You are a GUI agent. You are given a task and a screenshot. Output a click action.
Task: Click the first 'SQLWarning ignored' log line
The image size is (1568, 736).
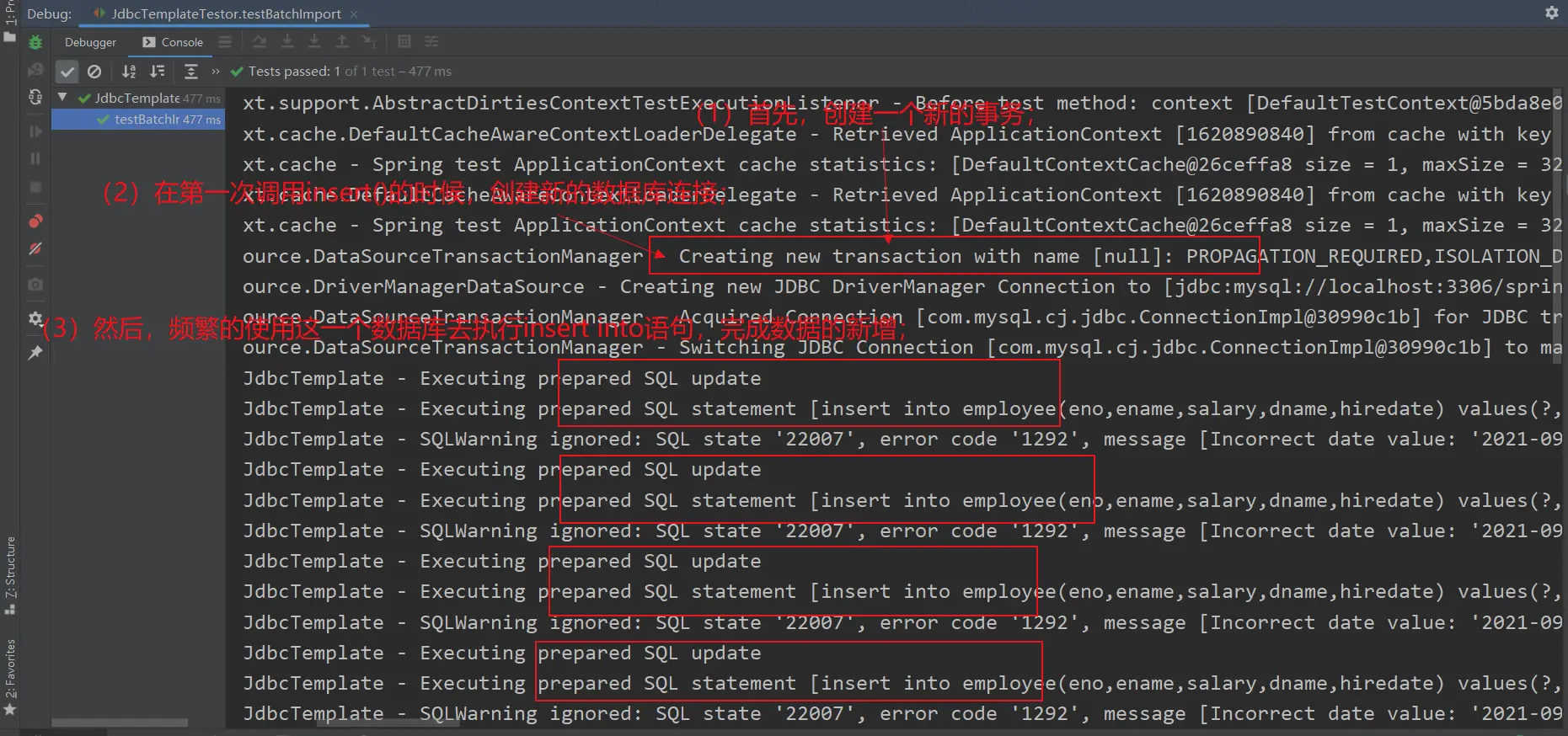(902, 439)
